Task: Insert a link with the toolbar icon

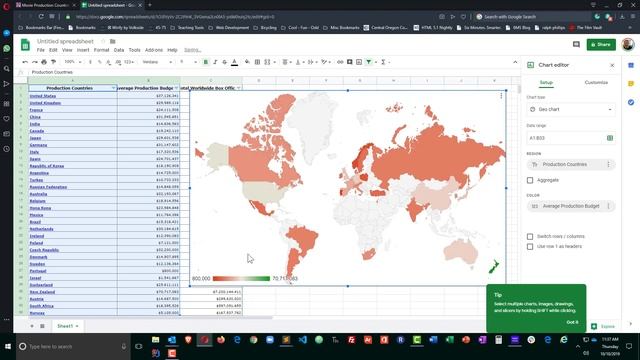Action: tap(340, 62)
